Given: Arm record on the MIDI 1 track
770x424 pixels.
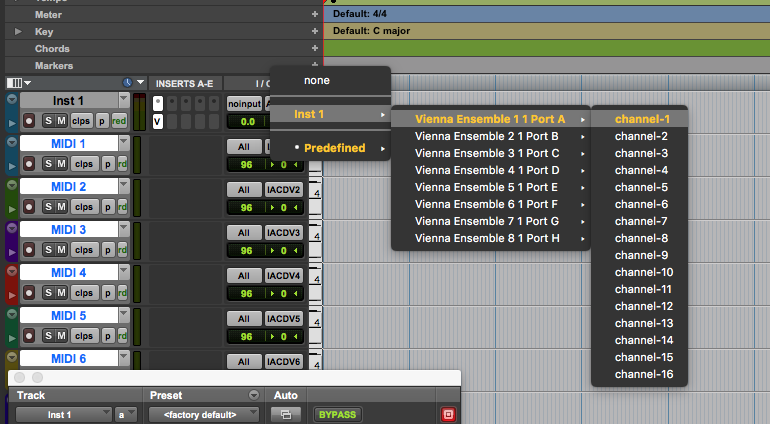Looking at the screenshot, I should 29,164.
